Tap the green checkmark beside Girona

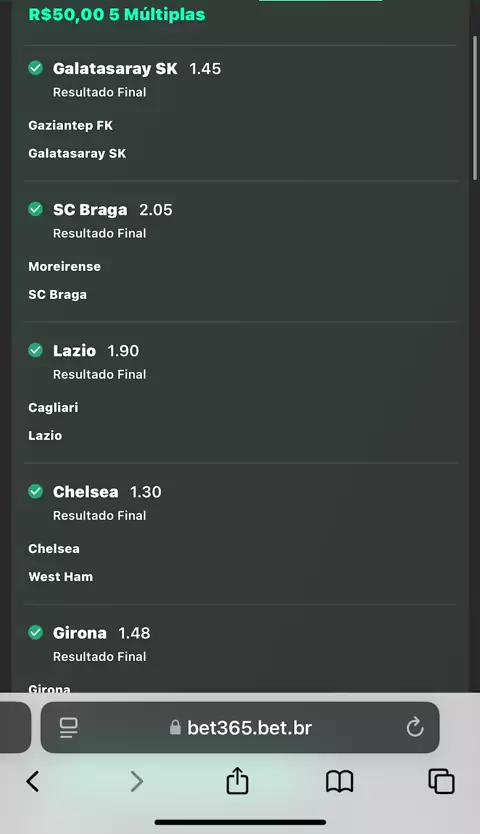tap(36, 632)
